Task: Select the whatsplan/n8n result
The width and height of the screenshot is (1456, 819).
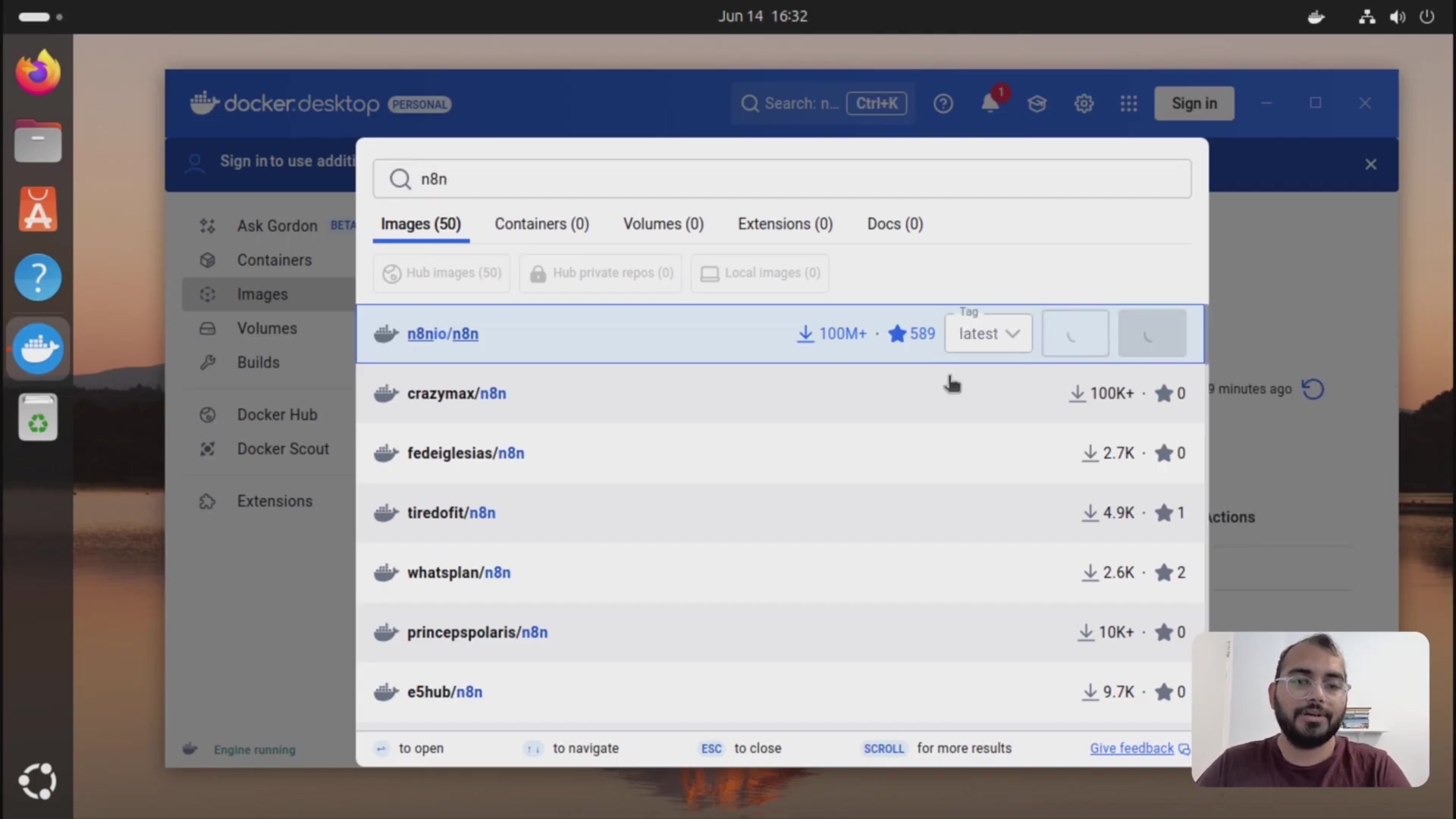Action: coord(780,573)
